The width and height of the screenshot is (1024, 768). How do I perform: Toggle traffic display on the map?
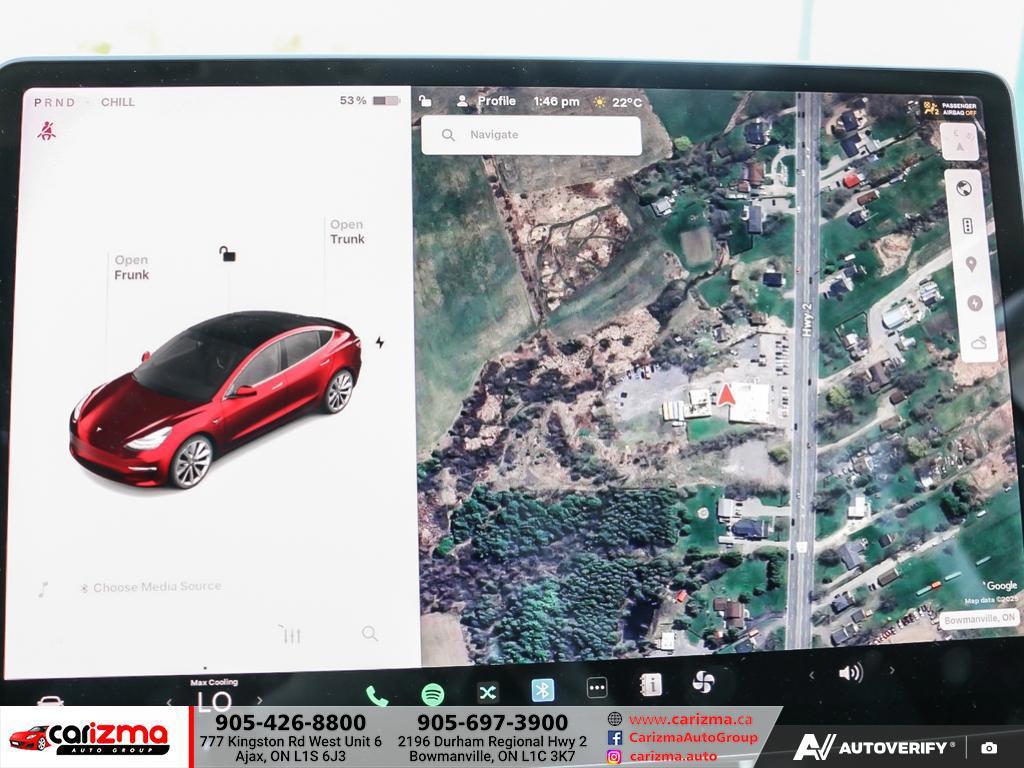pos(967,226)
